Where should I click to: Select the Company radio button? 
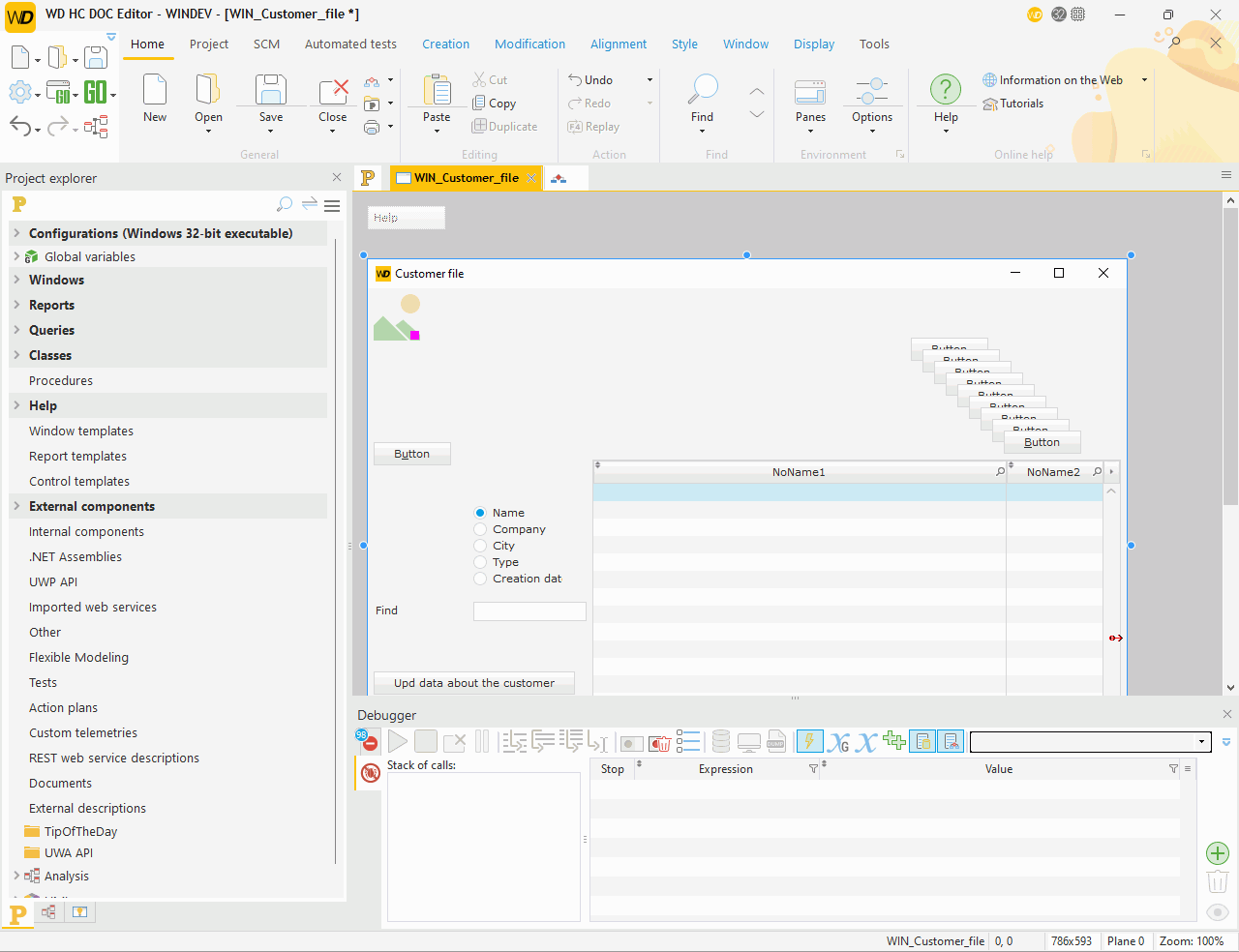click(480, 529)
